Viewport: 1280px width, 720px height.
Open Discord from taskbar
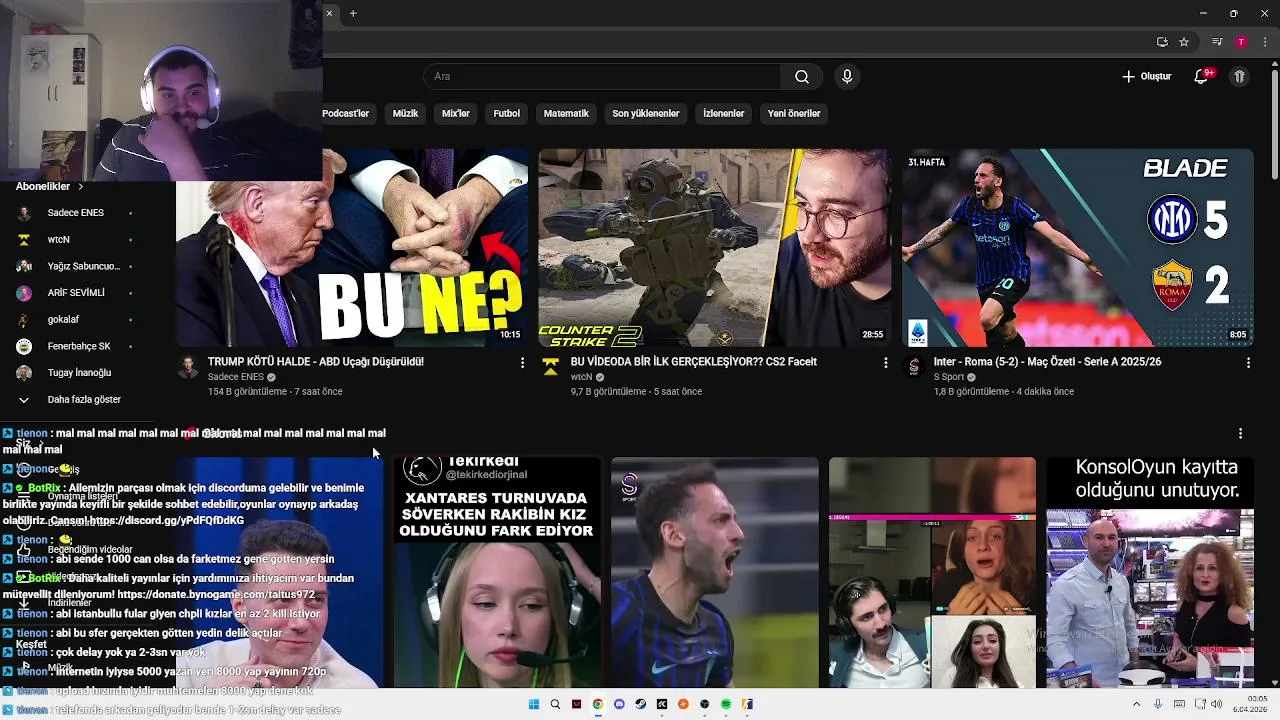tap(619, 704)
